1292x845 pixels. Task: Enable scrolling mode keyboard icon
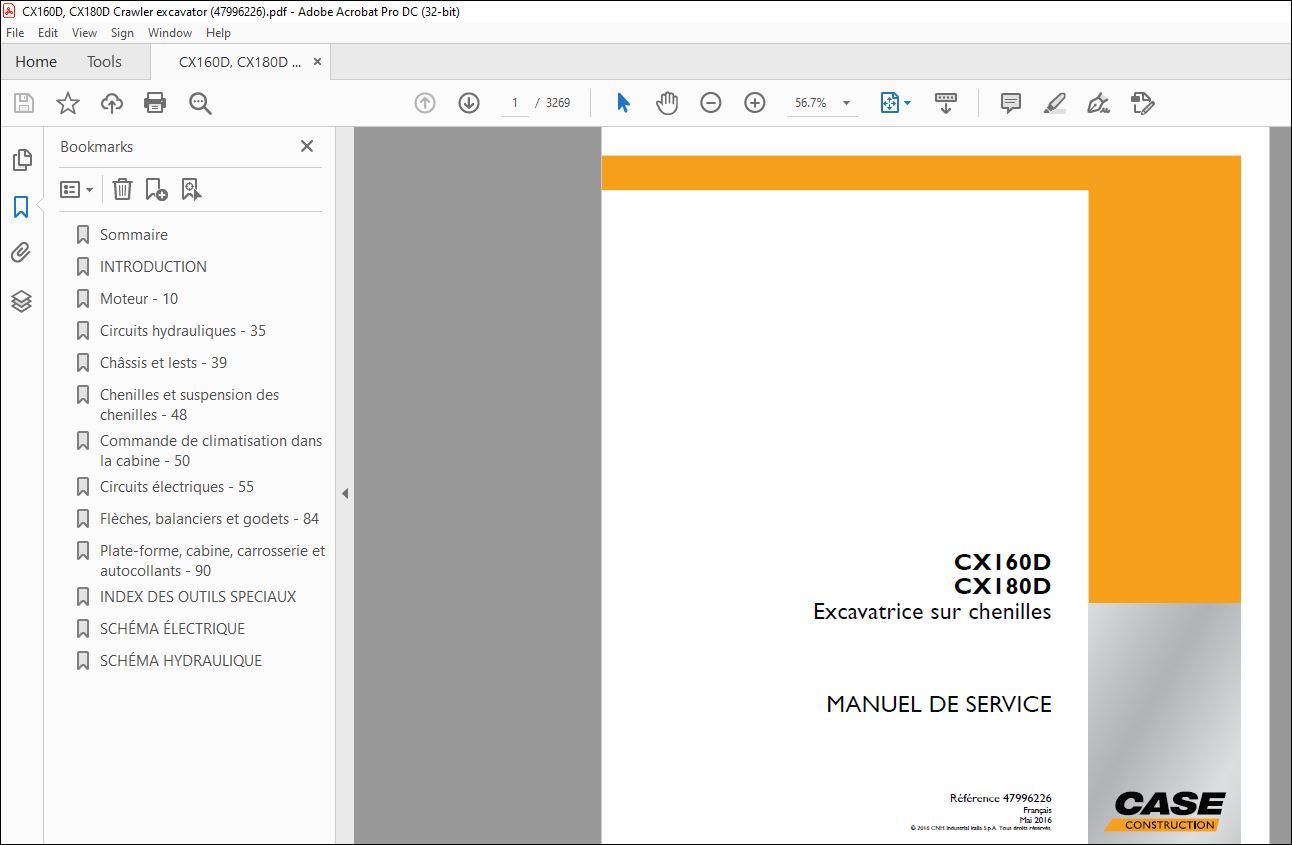946,103
